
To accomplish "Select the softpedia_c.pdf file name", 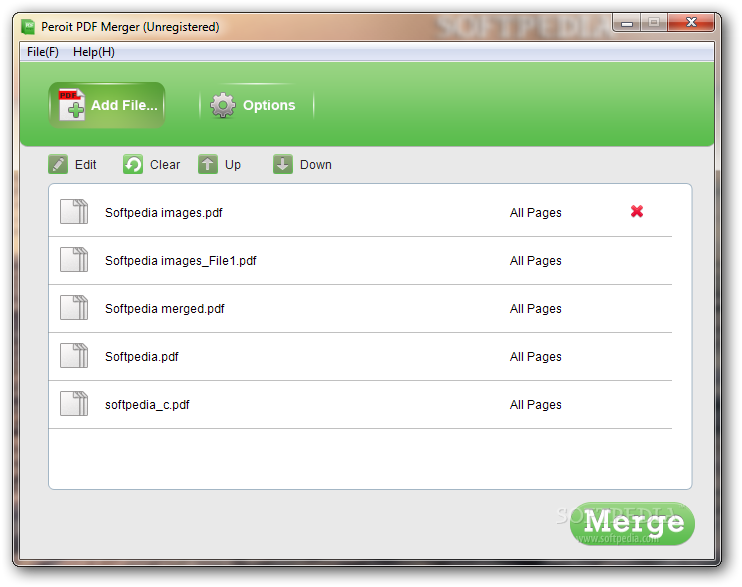I will click(147, 405).
